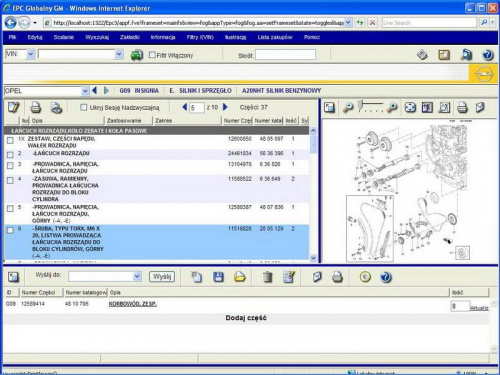Click the fit illustration to window icon
The width and height of the screenshot is (500, 375).
coord(410,107)
